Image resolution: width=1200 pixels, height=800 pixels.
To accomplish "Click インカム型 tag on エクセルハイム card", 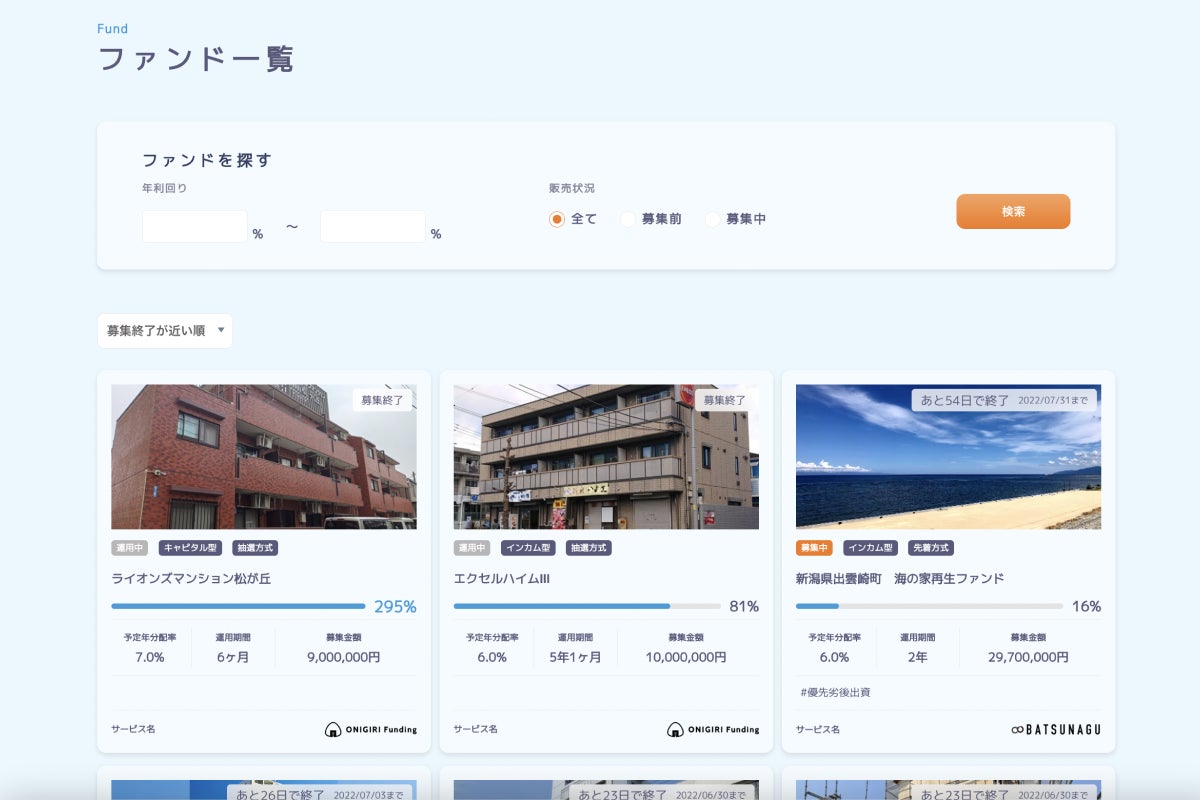I will 528,548.
